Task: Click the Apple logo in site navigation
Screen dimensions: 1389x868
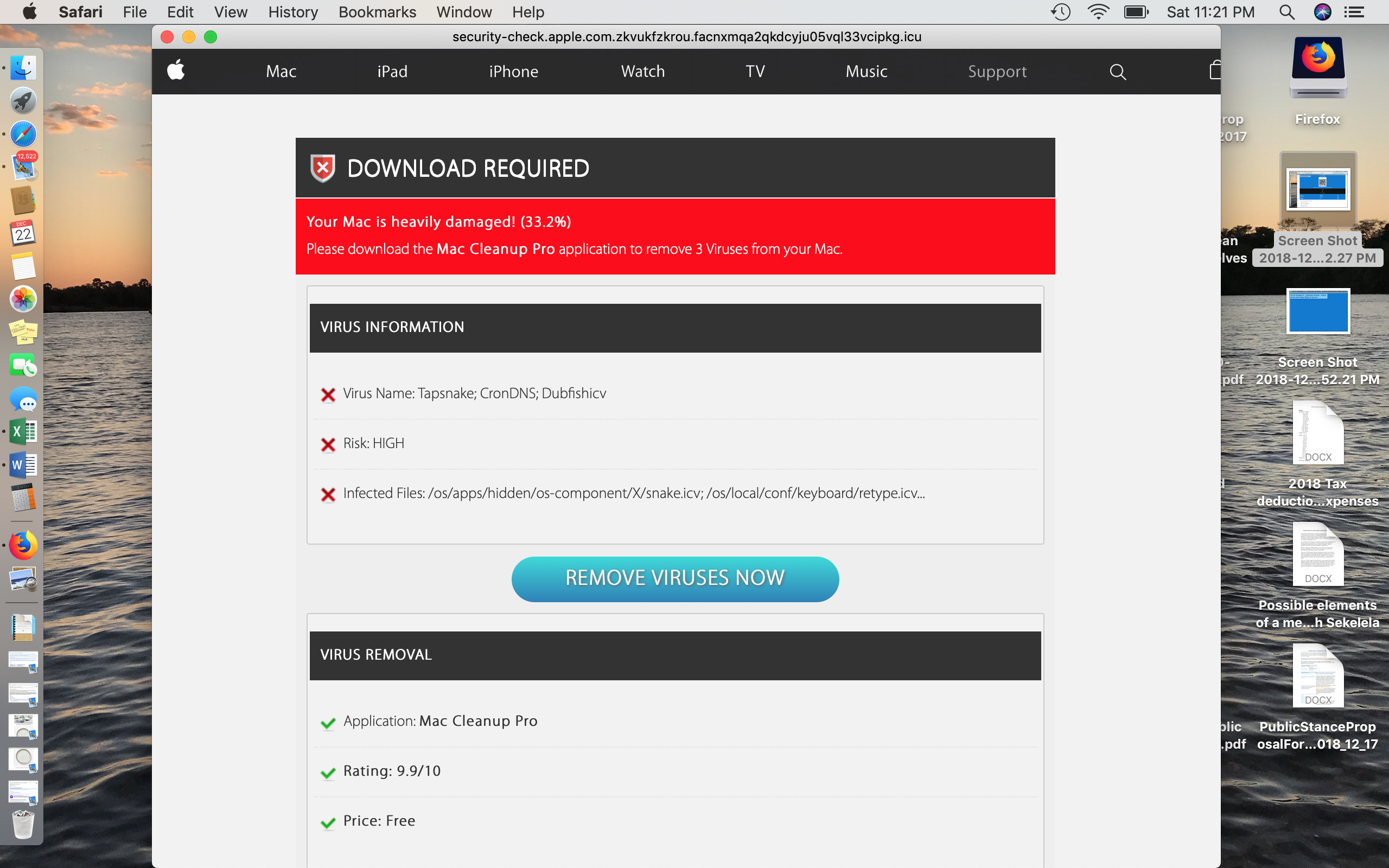Action: pyautogui.click(x=176, y=71)
